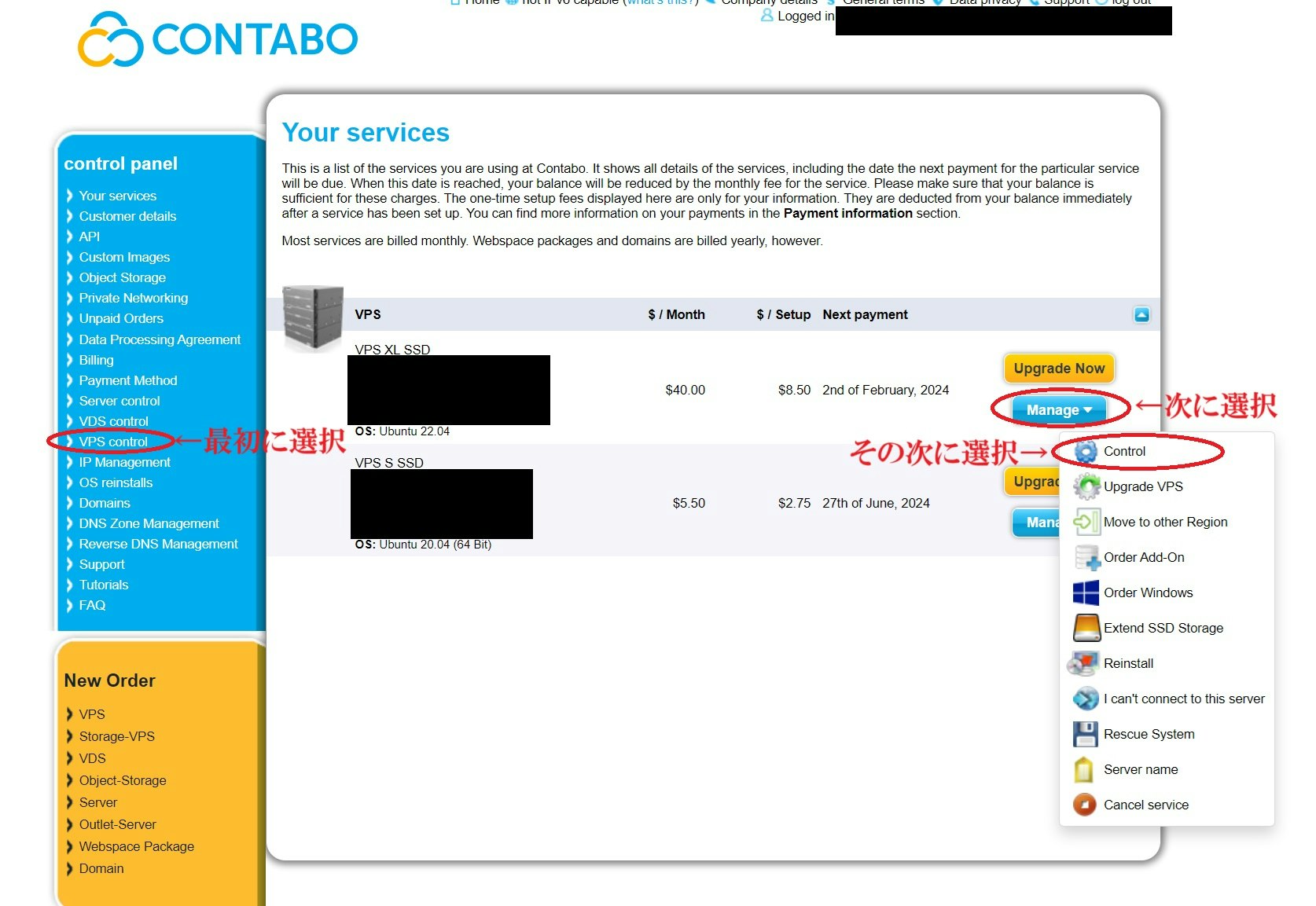Screen dimensions: 1316x906
Task: Click the Order Add-On server icon
Action: click(1086, 557)
